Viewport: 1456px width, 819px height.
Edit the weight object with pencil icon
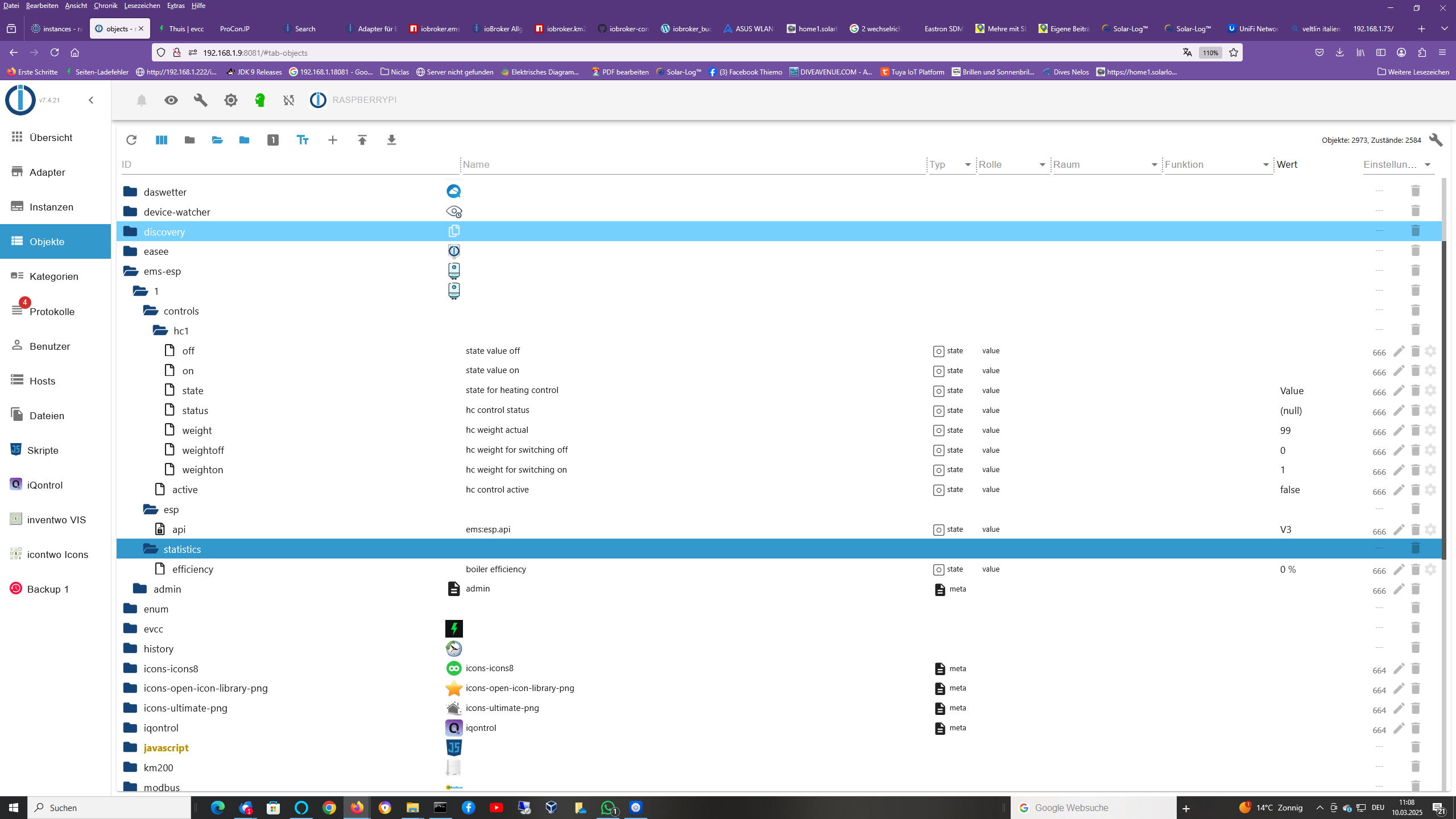click(x=1399, y=431)
